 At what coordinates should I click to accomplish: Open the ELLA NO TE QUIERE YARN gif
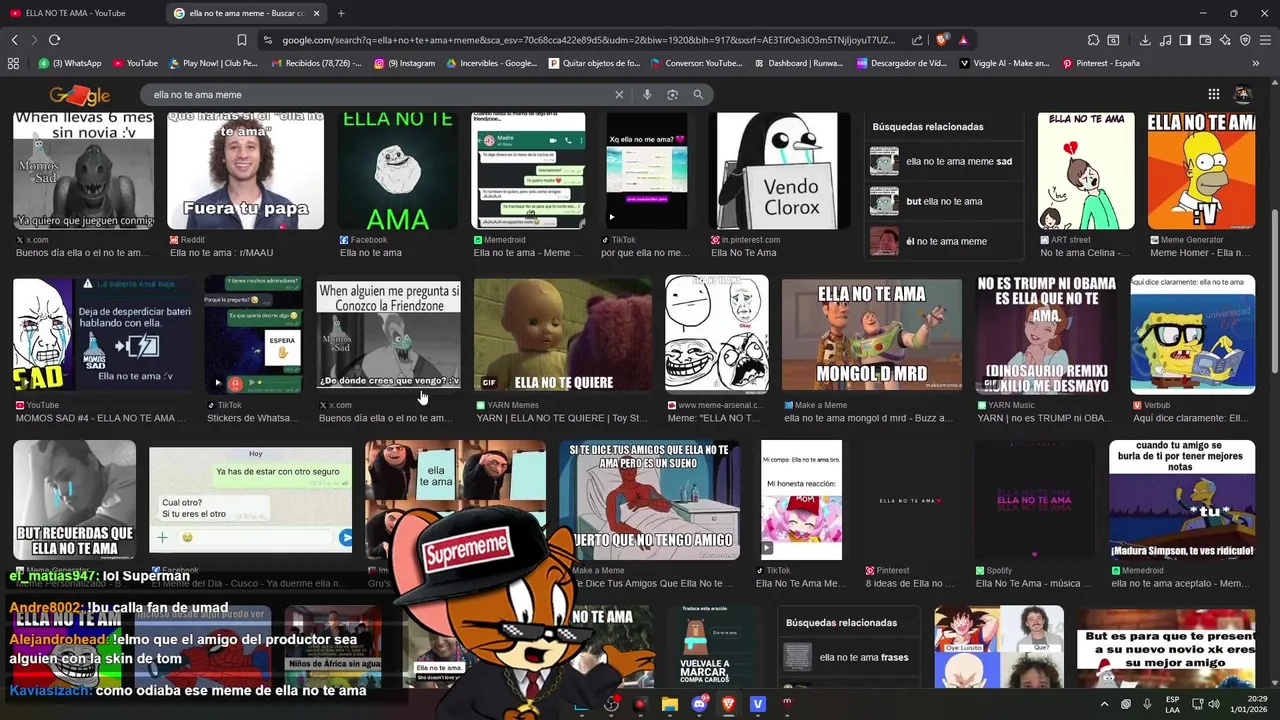(x=562, y=336)
